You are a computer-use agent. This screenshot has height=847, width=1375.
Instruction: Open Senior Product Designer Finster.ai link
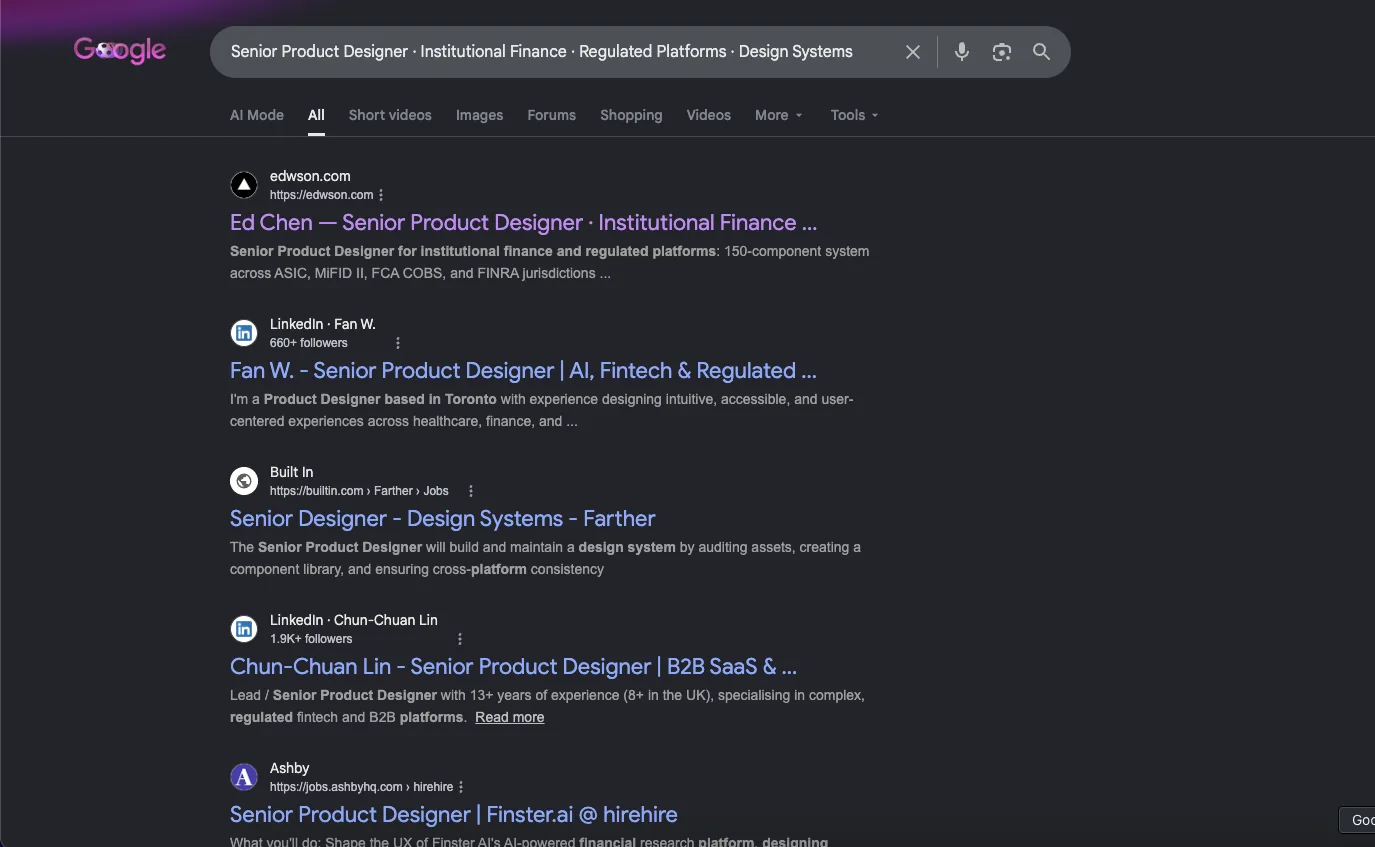[x=454, y=815]
